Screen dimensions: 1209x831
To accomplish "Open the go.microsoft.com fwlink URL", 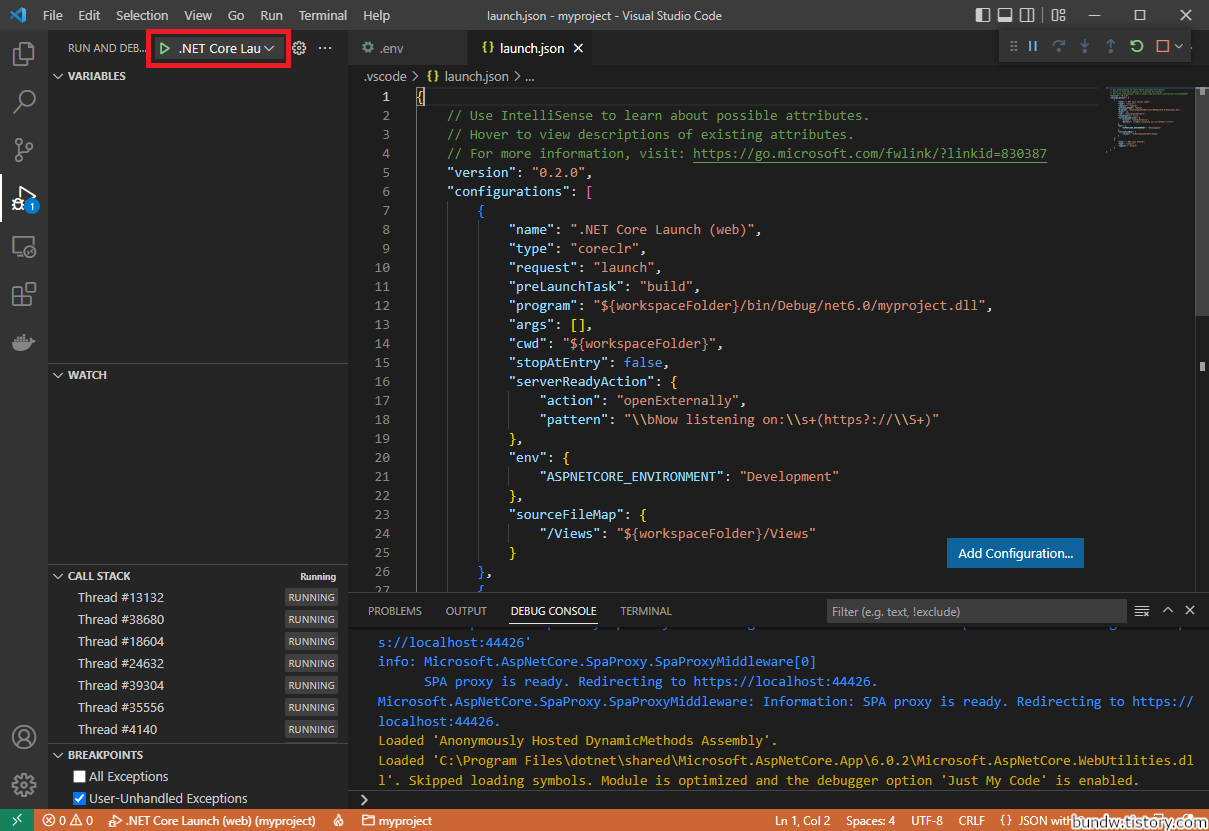I will (x=870, y=153).
